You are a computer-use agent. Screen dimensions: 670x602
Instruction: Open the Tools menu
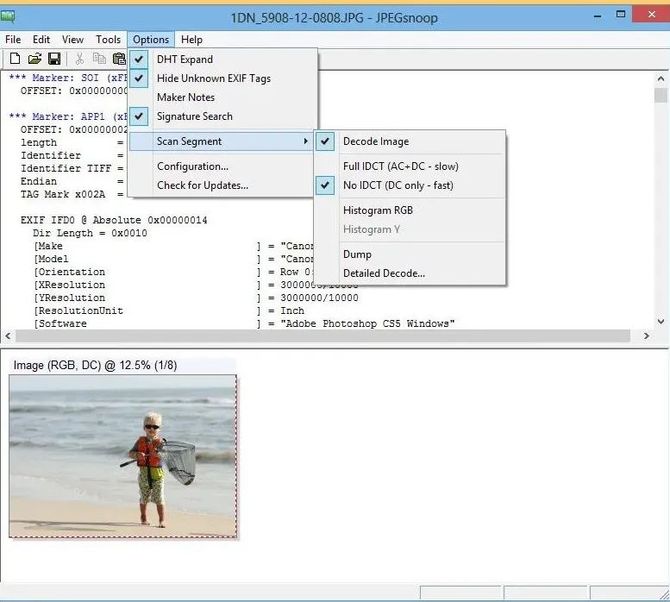coord(108,40)
